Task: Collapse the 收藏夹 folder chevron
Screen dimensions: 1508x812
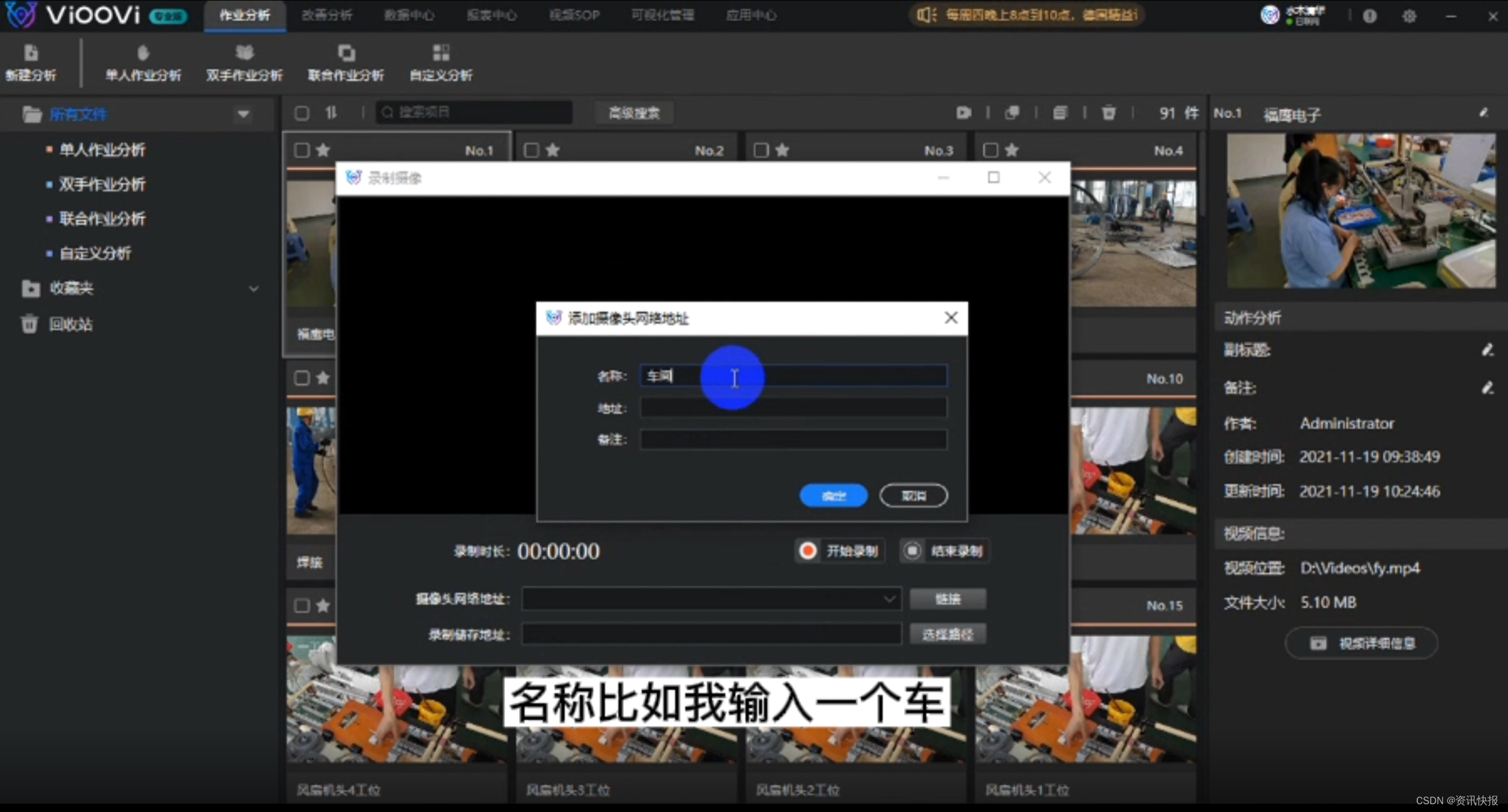Action: [254, 288]
